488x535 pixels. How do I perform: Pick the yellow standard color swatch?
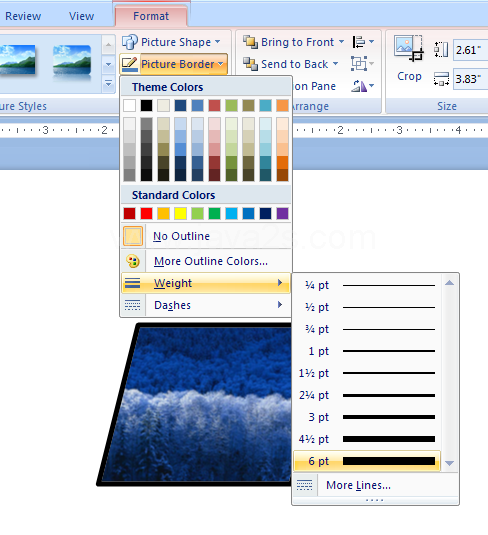click(180, 214)
